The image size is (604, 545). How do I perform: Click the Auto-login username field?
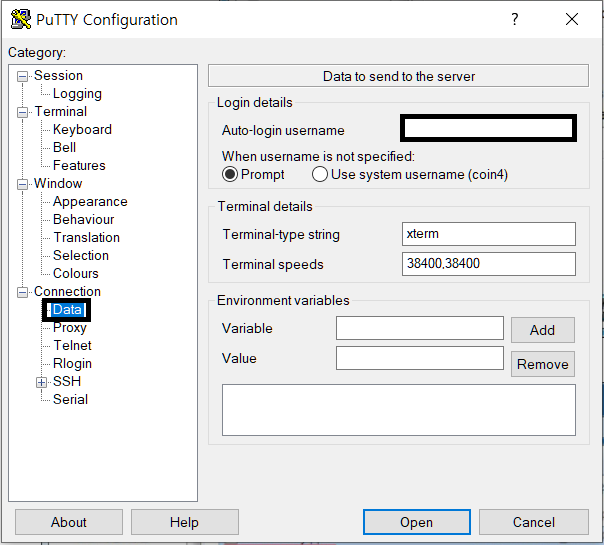[488, 128]
